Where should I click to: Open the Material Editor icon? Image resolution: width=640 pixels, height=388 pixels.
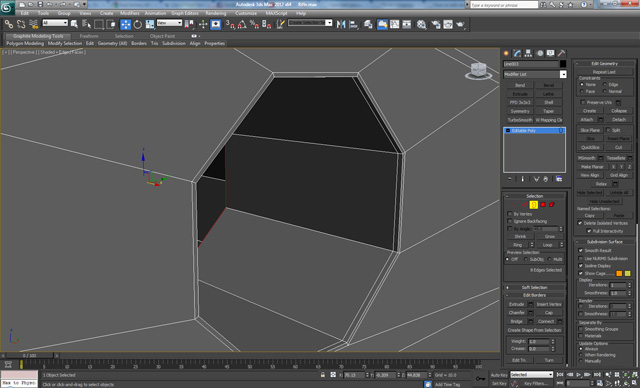click(x=421, y=24)
